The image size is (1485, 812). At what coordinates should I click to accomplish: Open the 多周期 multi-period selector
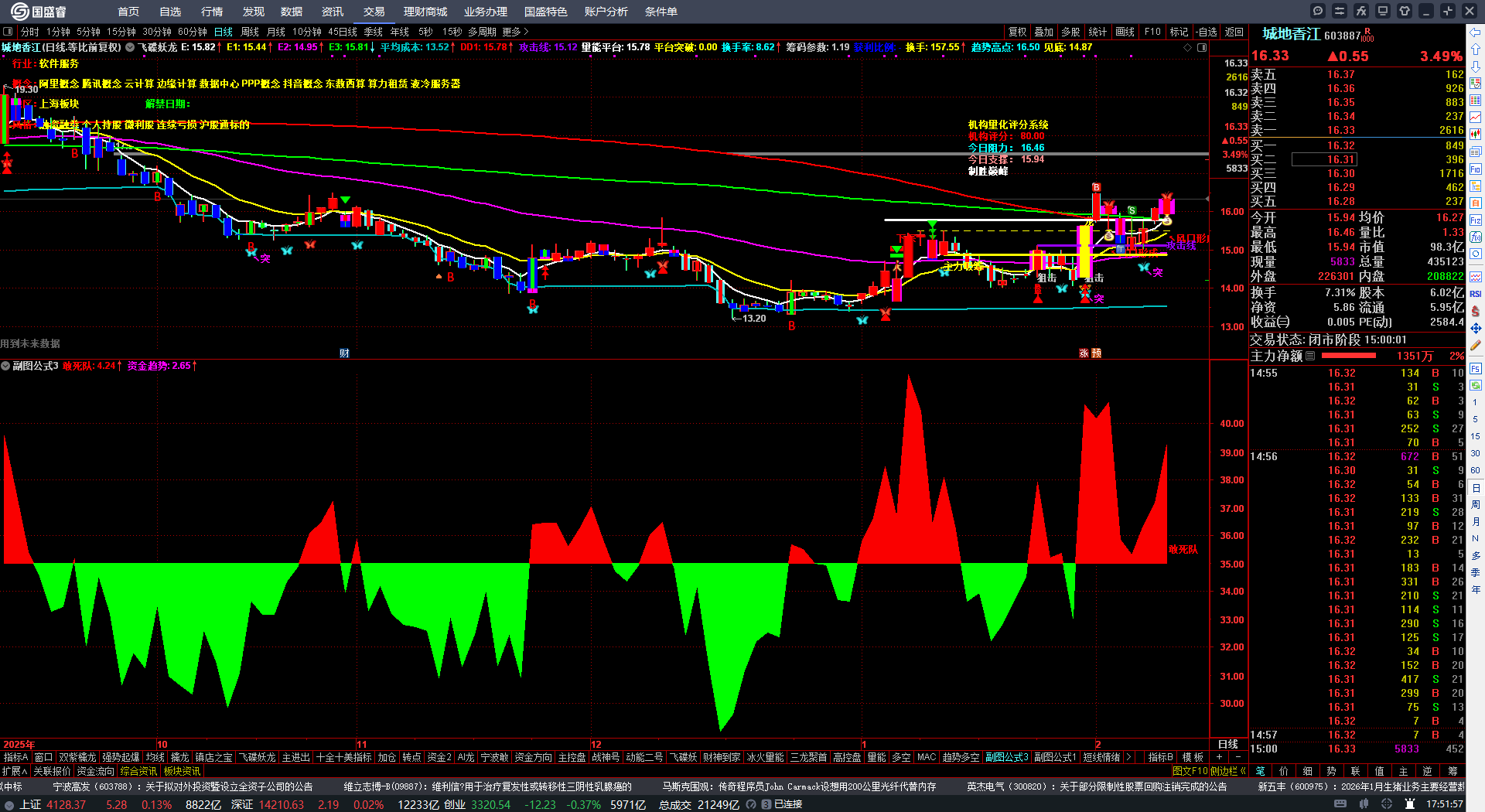click(x=482, y=32)
